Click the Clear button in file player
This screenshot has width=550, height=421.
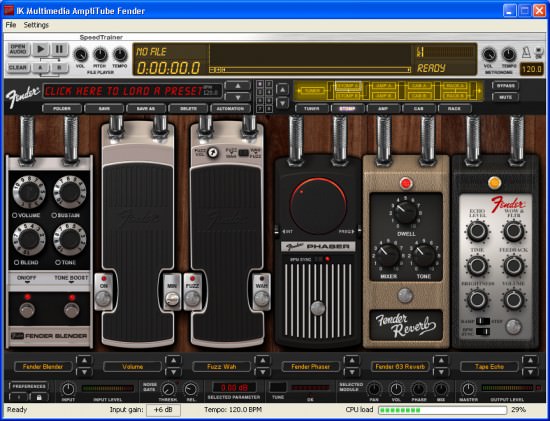click(18, 67)
